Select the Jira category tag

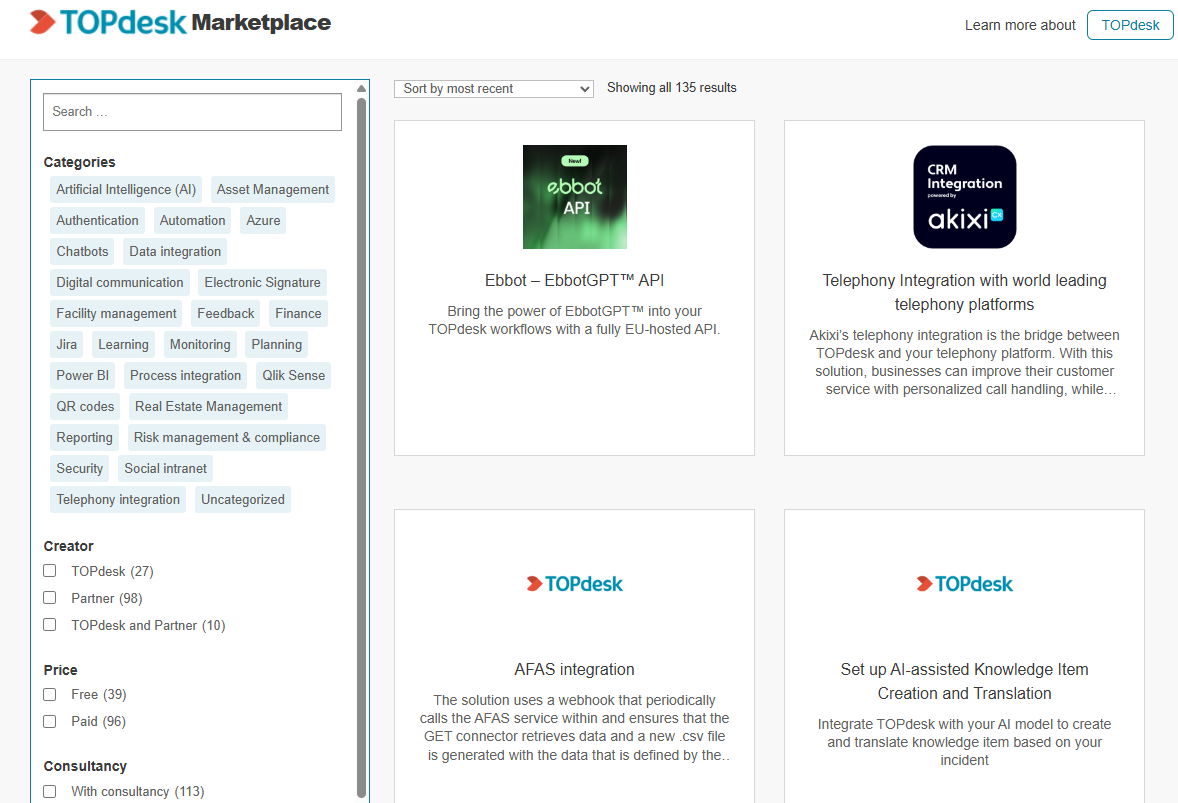pos(67,344)
